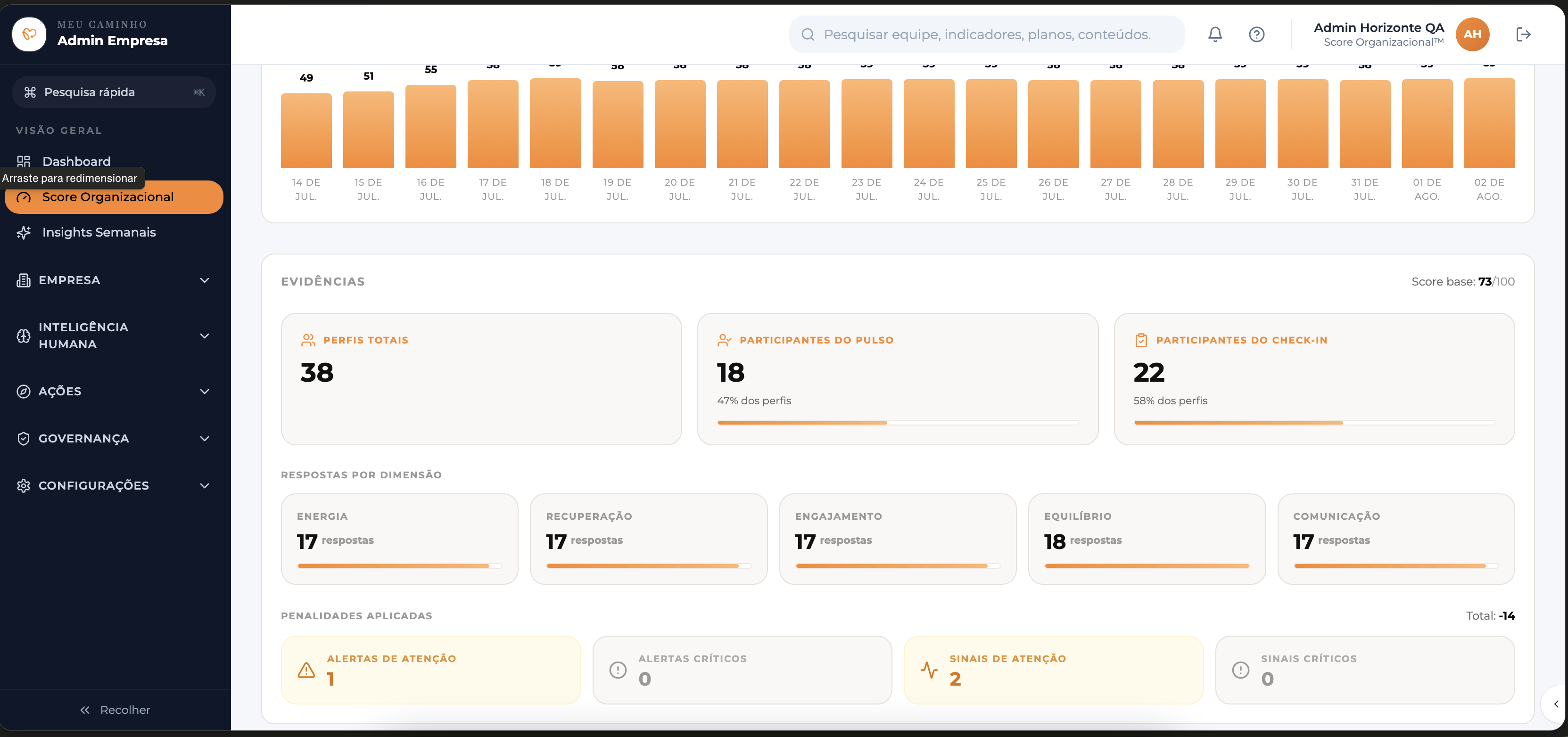Focus the top search field
This screenshot has width=1568, height=737.
[986, 34]
